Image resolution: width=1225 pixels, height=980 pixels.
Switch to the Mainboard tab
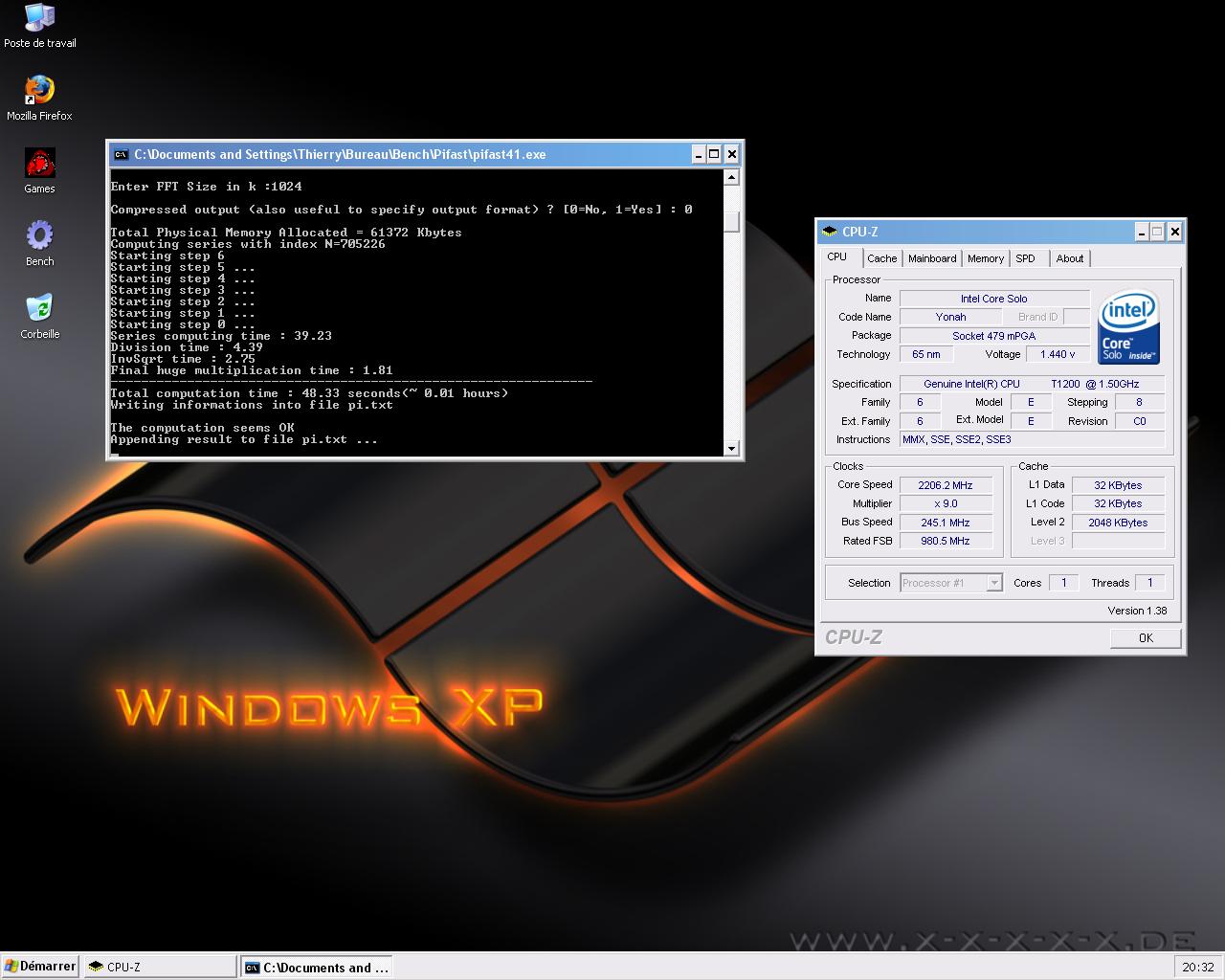click(x=932, y=258)
